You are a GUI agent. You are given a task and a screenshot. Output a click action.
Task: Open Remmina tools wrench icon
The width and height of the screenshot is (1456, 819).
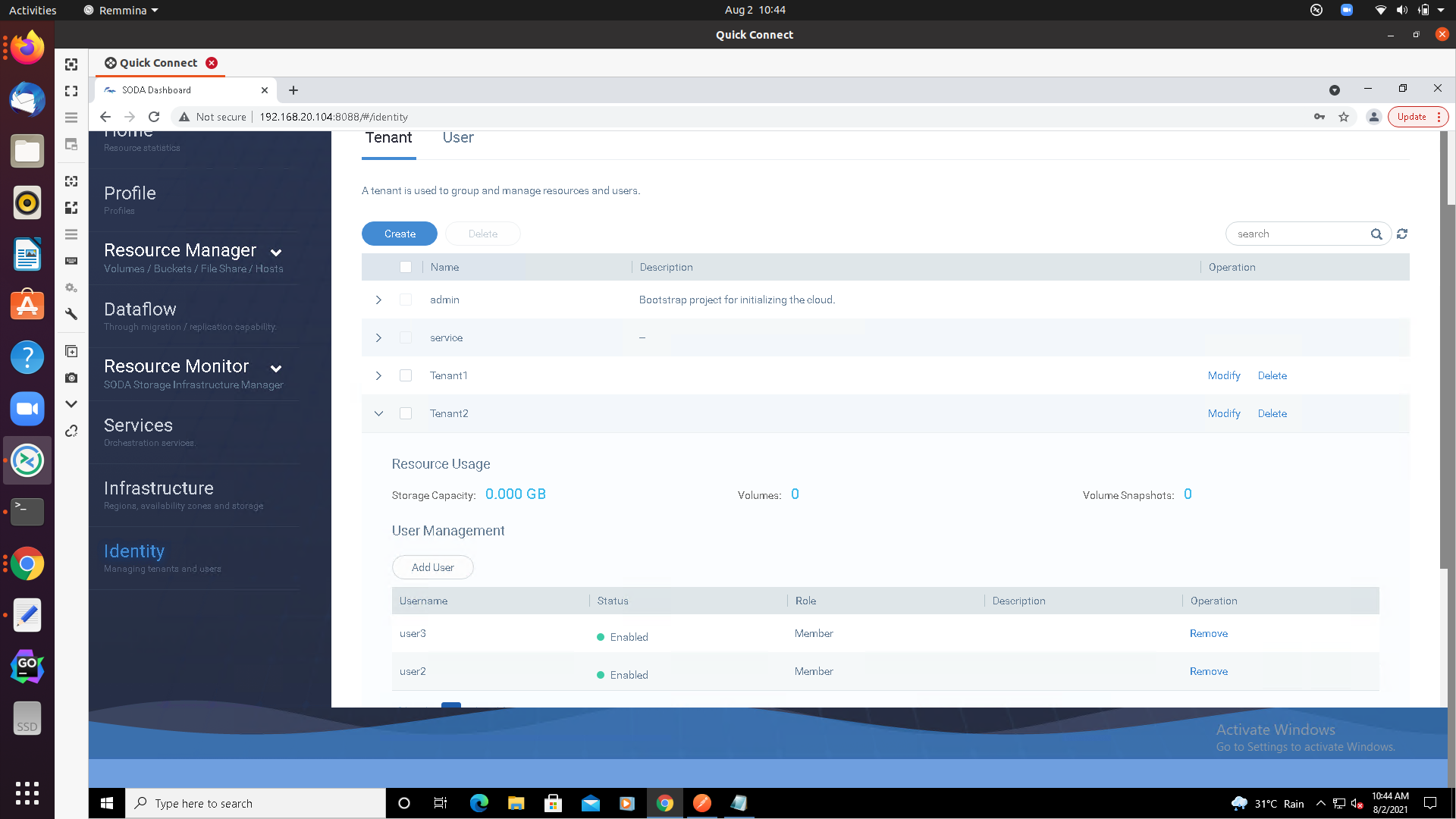pos(71,314)
